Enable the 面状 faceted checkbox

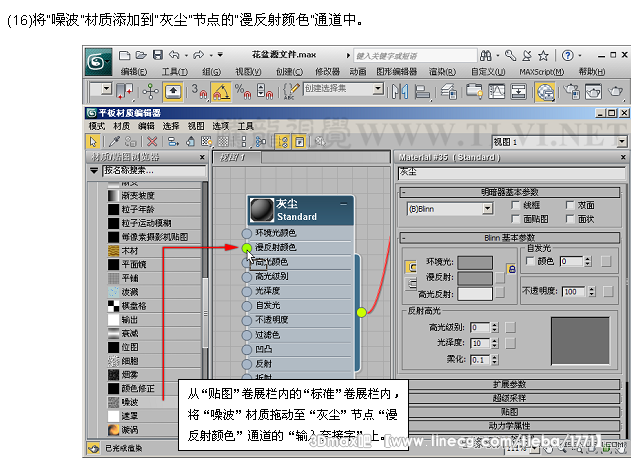click(569, 219)
